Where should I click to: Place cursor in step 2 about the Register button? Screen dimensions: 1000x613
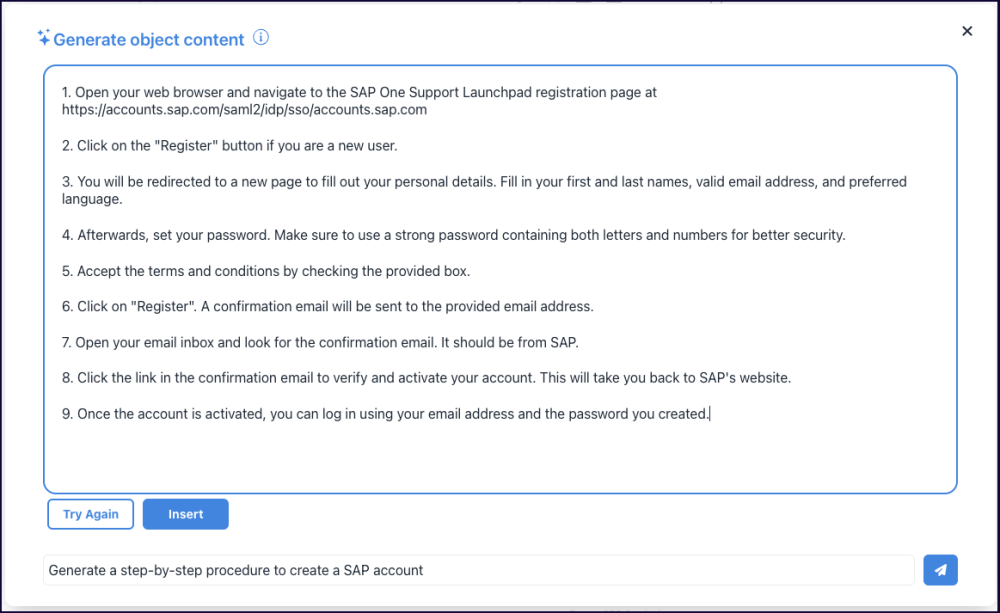[230, 146]
